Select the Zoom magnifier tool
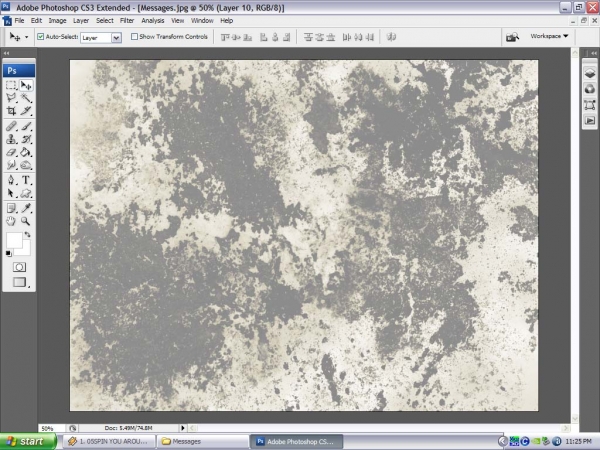 [x=26, y=221]
